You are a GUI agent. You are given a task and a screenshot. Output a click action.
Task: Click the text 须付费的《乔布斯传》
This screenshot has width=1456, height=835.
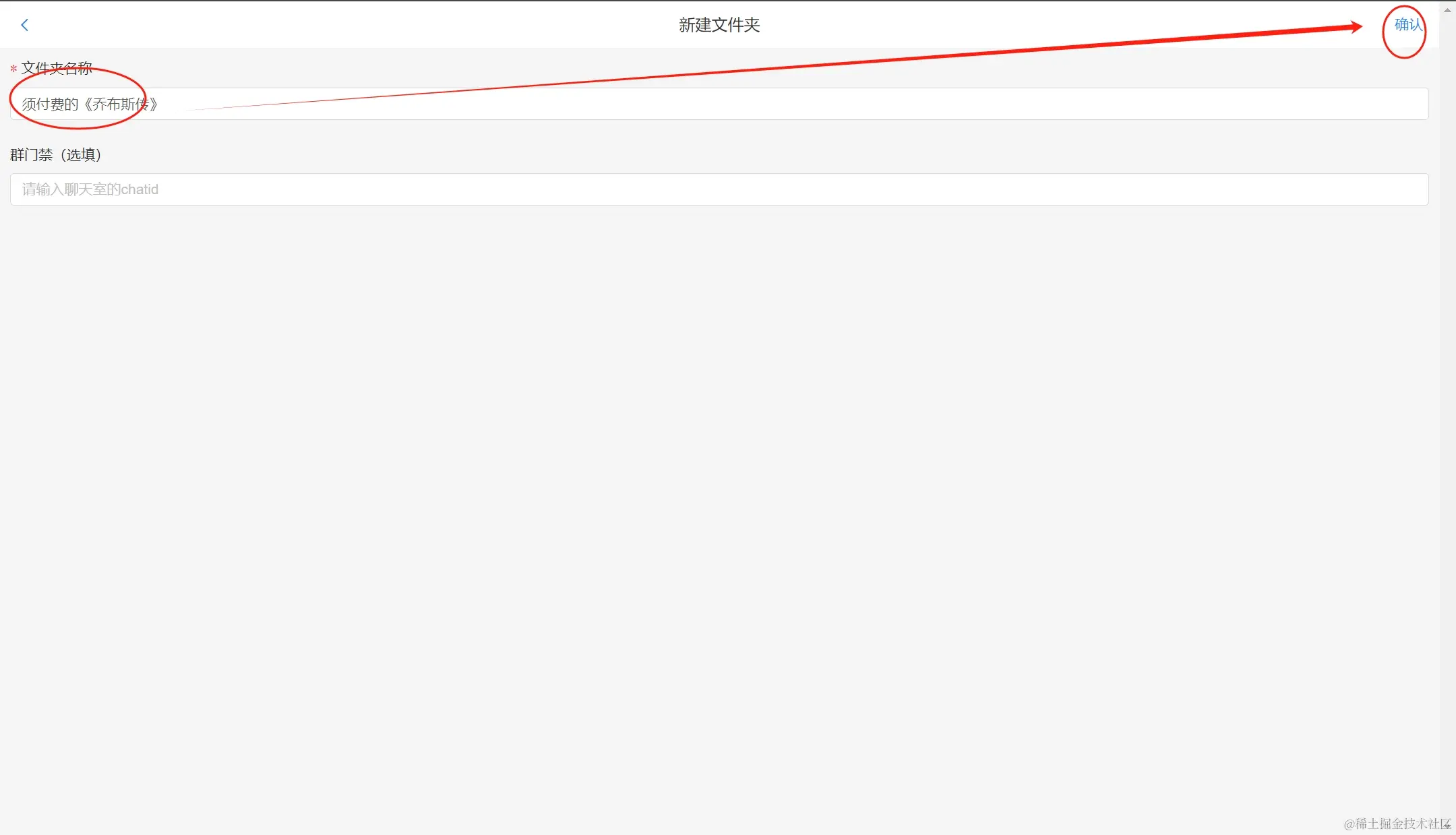tap(90, 104)
